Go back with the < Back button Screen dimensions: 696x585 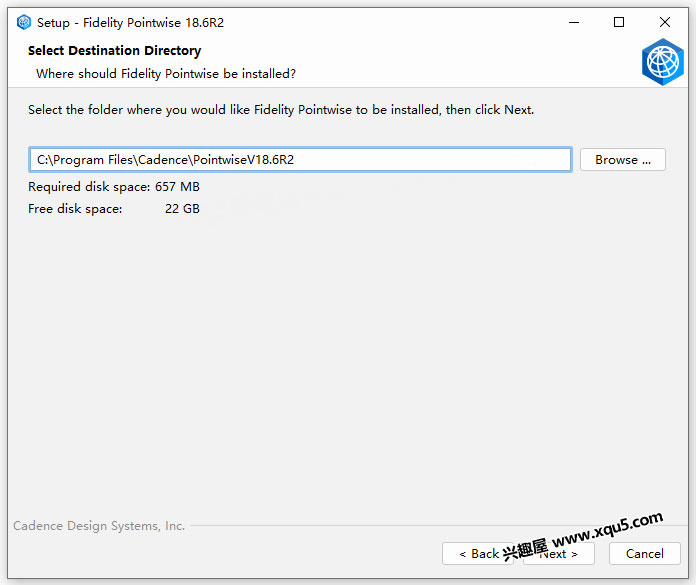point(478,553)
